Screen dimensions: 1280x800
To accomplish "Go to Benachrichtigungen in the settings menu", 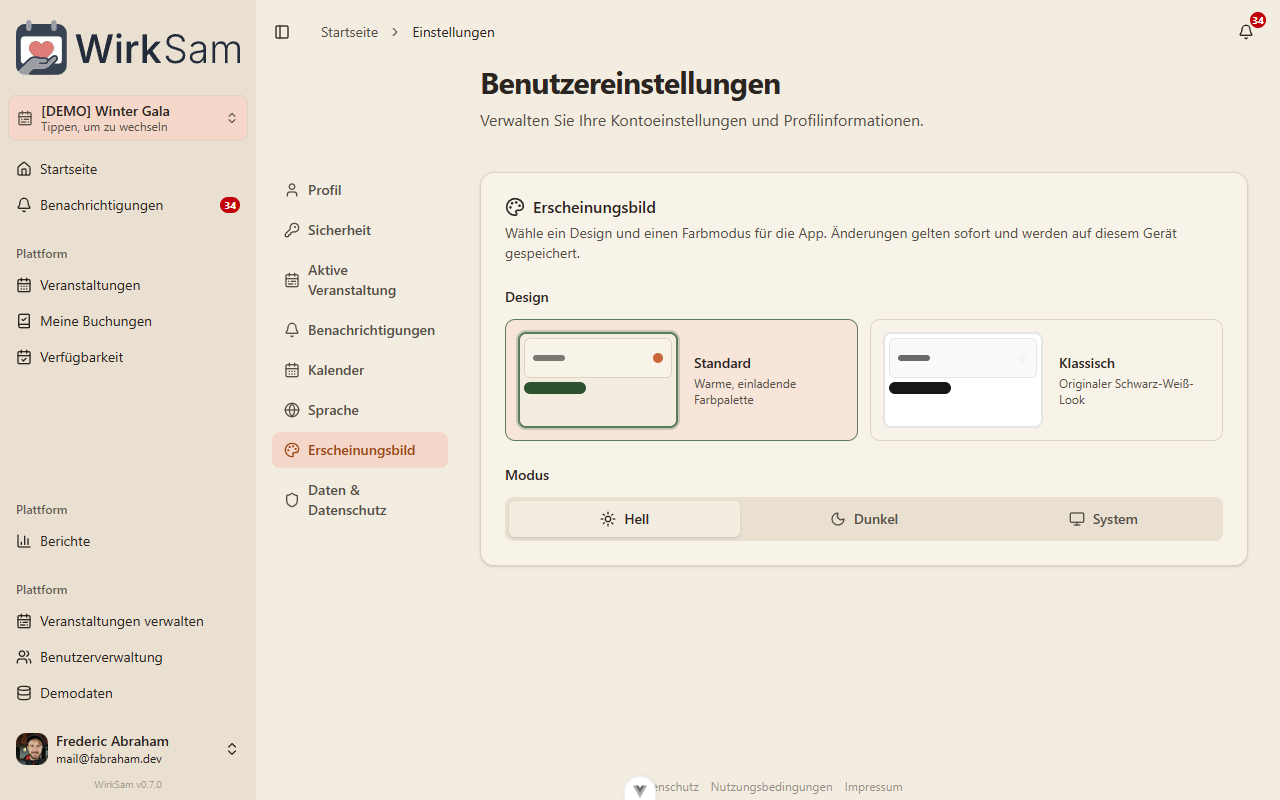I will pyautogui.click(x=360, y=330).
